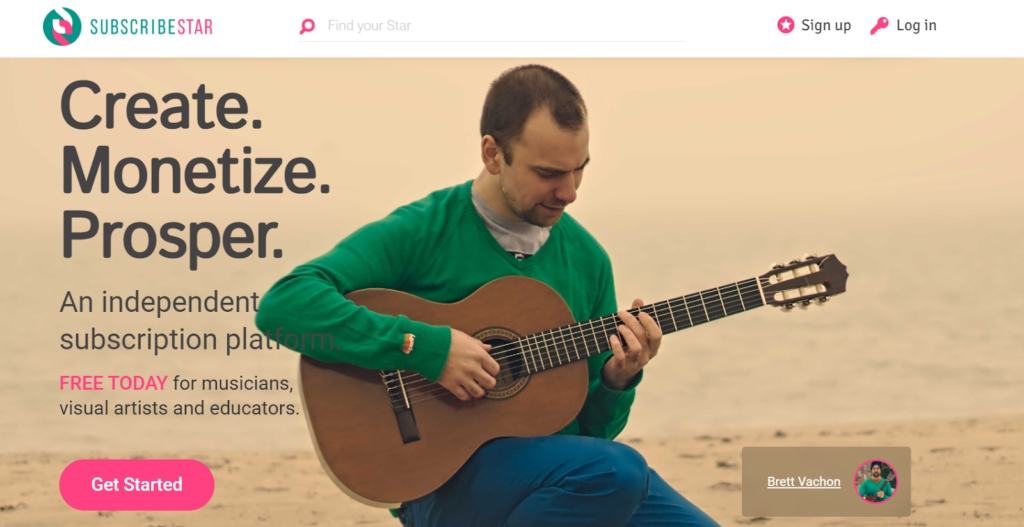Click the FREE TODAY pink text
This screenshot has width=1024, height=527.
[x=114, y=383]
